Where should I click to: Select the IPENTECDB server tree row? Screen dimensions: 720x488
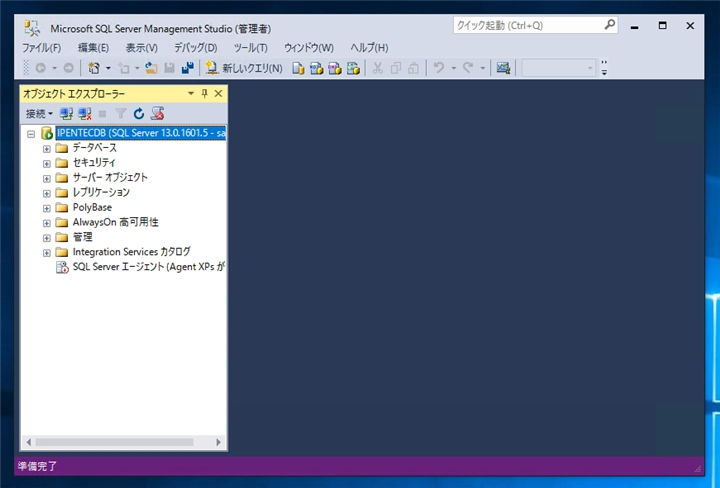(133, 133)
